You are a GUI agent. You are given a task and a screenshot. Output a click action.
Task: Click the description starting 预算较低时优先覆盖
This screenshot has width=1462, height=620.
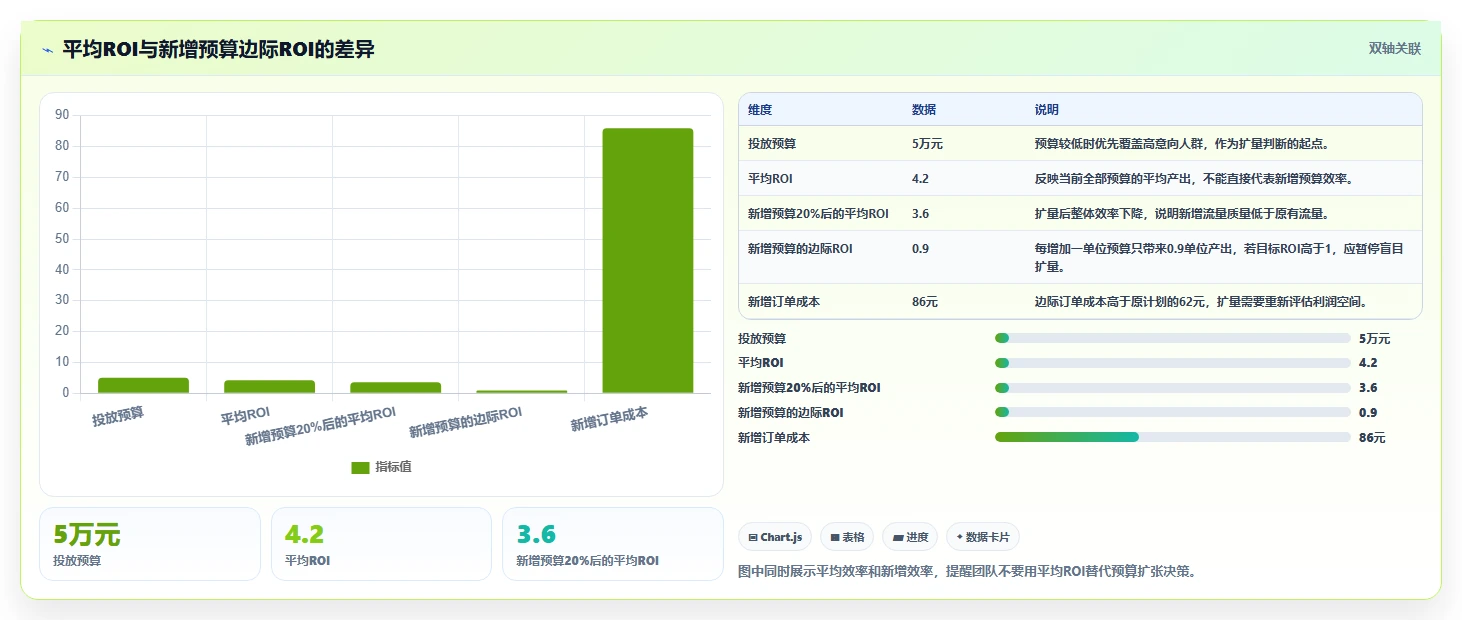pos(1182,144)
